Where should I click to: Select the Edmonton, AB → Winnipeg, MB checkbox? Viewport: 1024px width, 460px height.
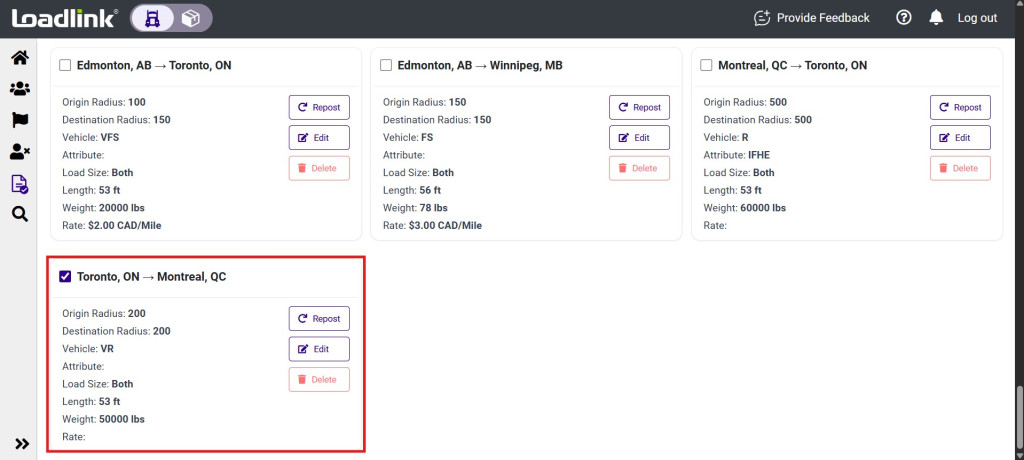click(x=386, y=66)
